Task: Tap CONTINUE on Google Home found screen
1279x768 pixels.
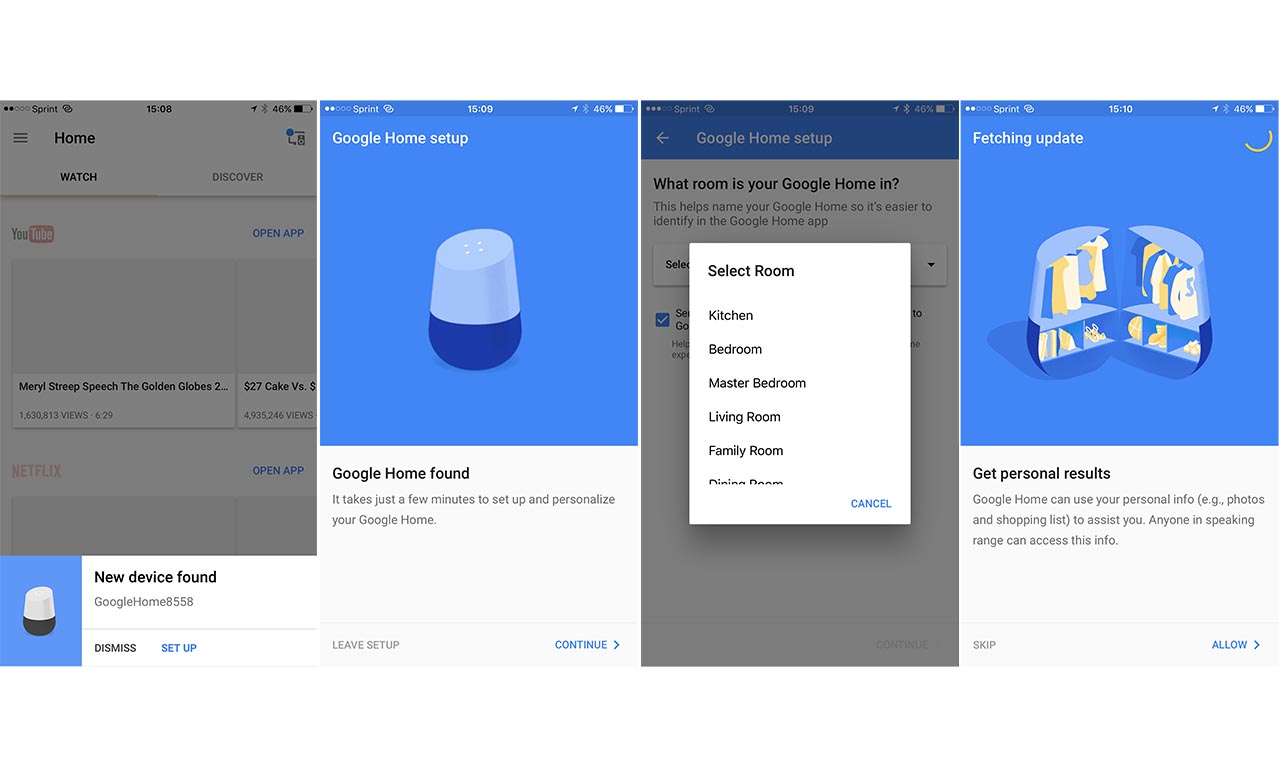Action: click(588, 645)
